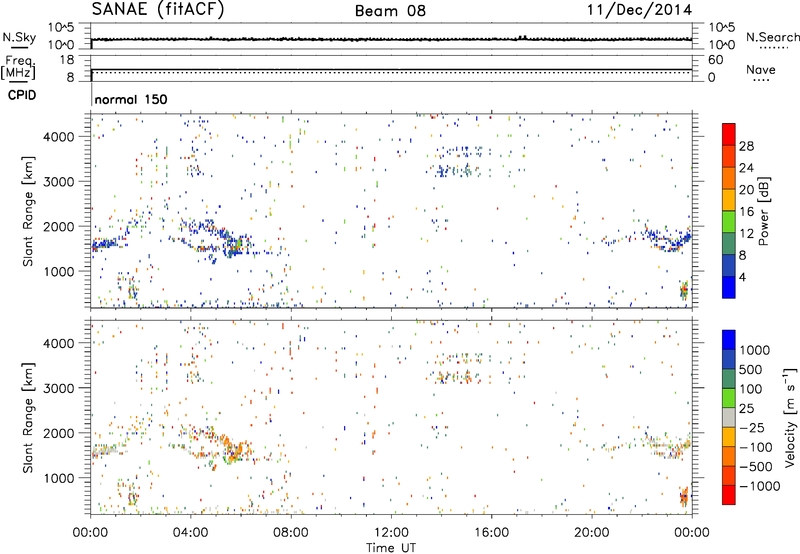This screenshot has width=800, height=554.
Task: Click the "20:00" time axis tick label
Action: [591, 533]
